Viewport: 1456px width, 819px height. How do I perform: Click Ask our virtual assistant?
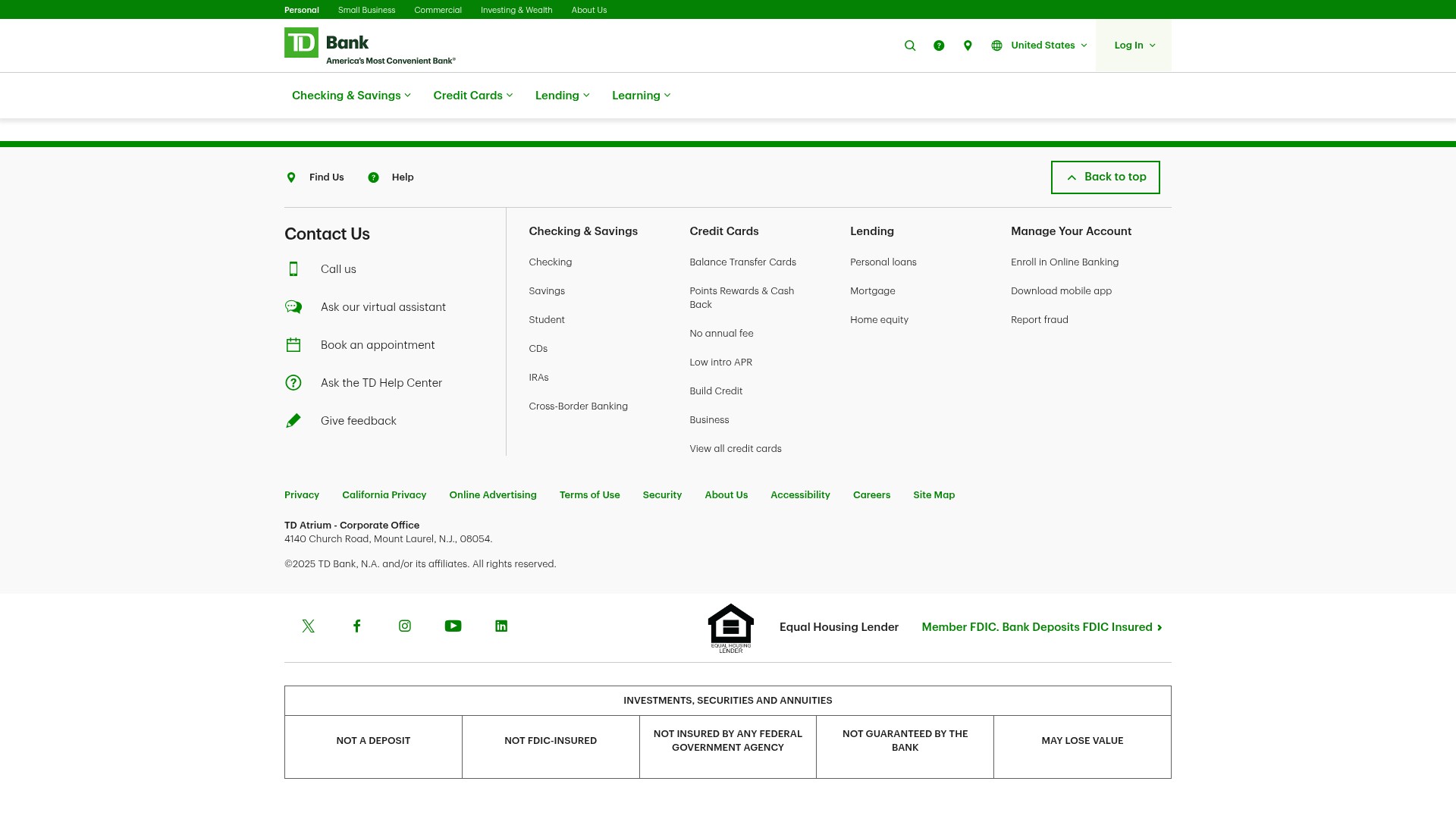383,307
